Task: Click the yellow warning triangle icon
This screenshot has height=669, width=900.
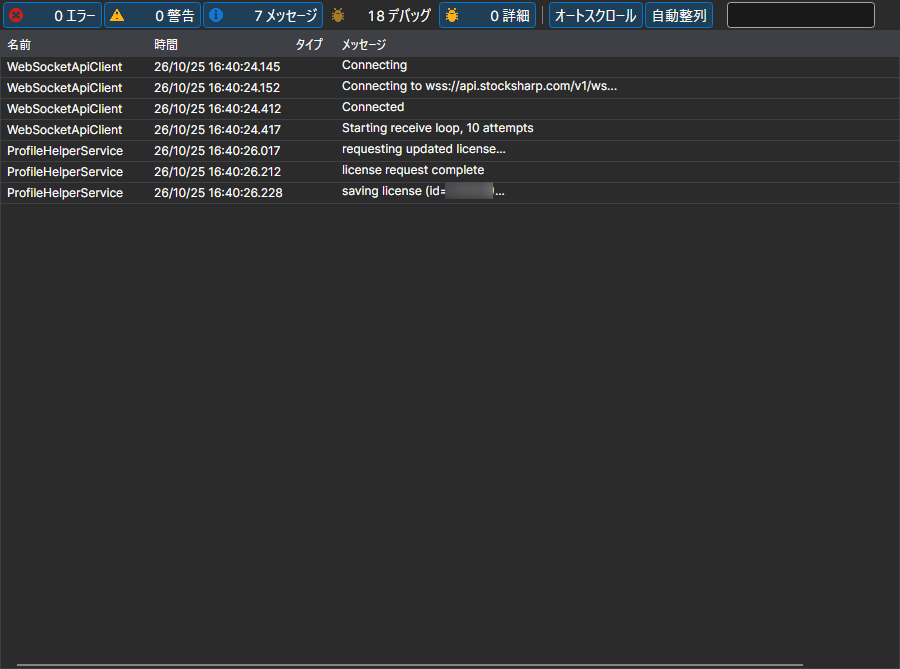Action: (x=117, y=15)
